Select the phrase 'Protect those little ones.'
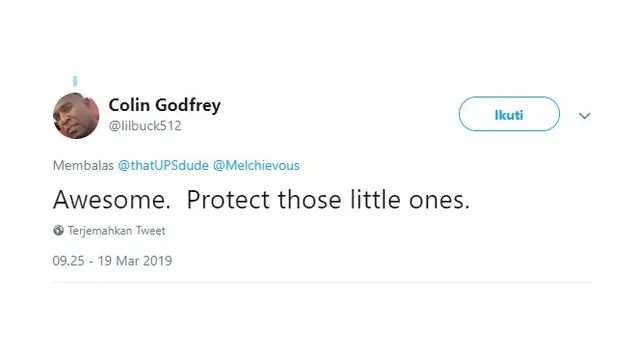 pyautogui.click(x=328, y=200)
